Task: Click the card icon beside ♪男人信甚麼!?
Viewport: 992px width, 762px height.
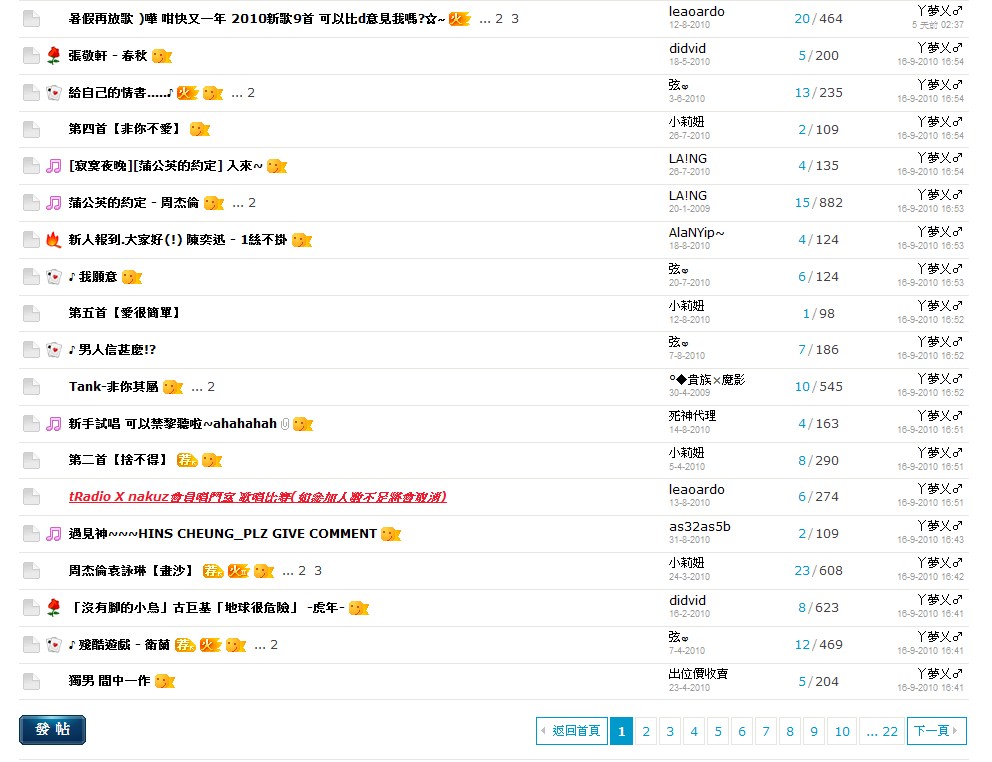Action: tap(54, 350)
